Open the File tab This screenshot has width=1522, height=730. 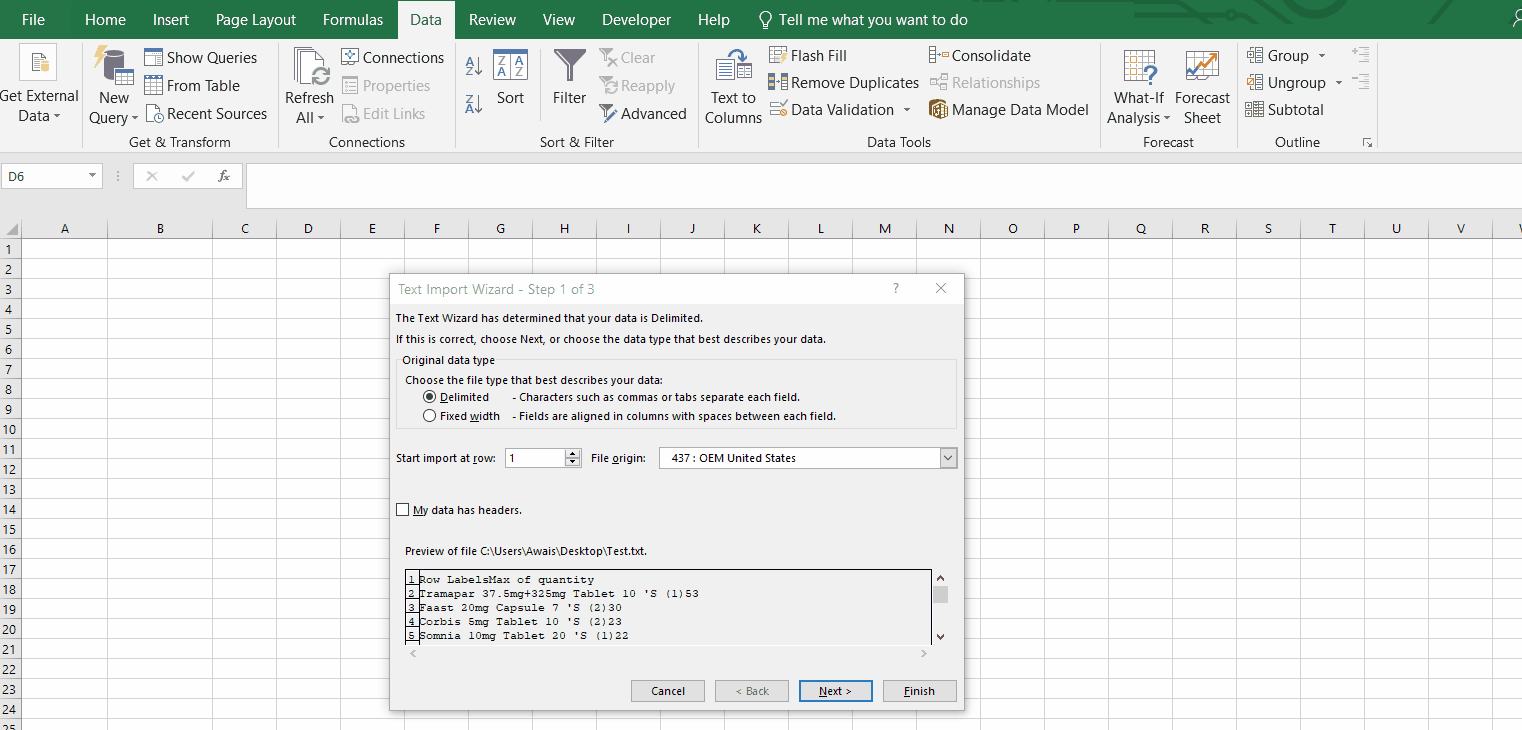click(x=33, y=19)
